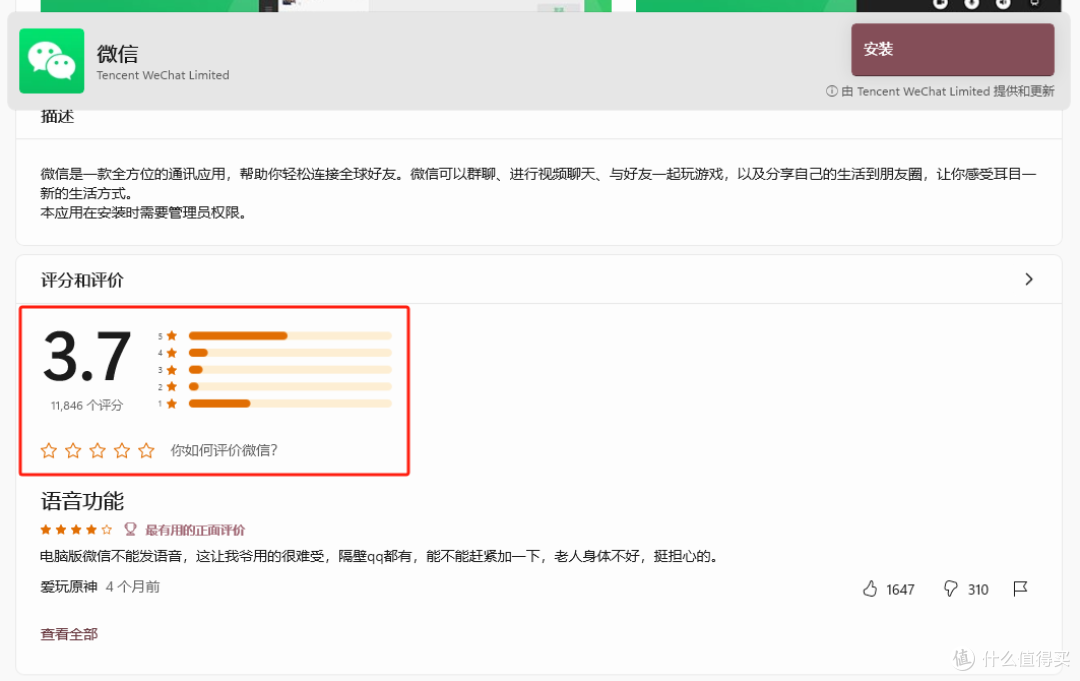
Task: Rate WeChat one star
Action: tap(49, 450)
